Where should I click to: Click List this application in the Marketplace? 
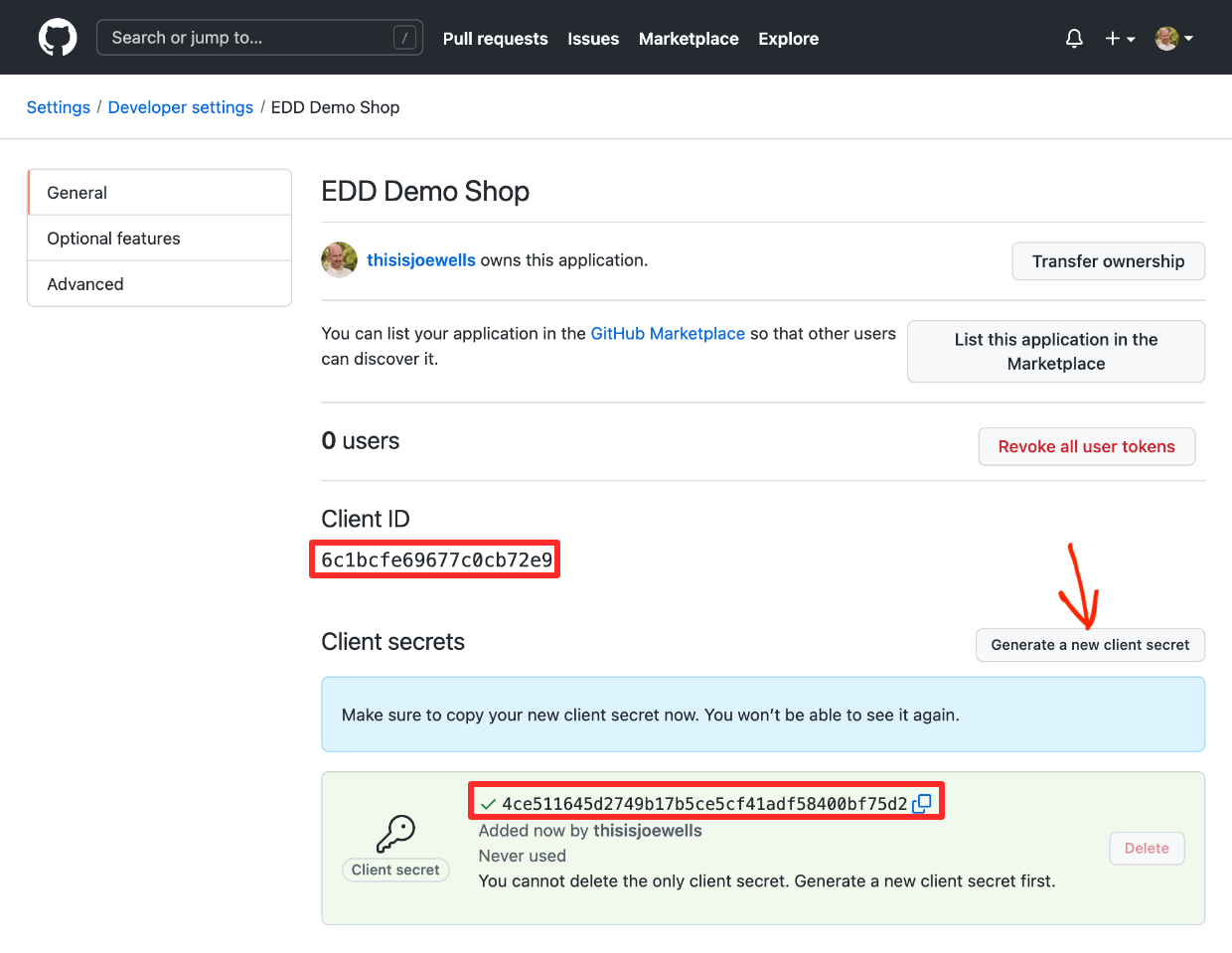pos(1056,352)
